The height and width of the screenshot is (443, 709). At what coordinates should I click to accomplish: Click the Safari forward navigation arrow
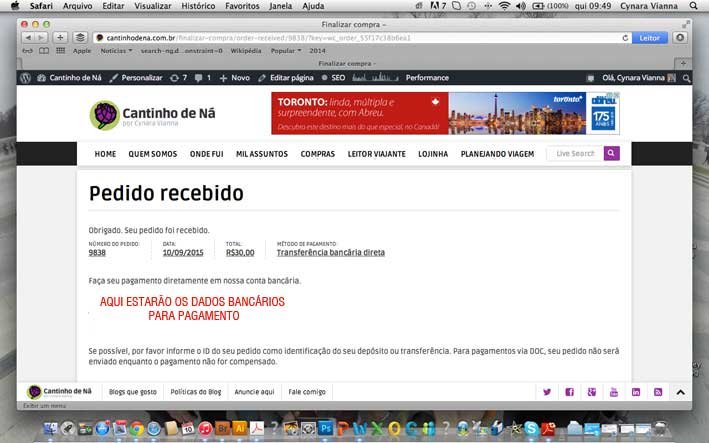click(x=41, y=38)
